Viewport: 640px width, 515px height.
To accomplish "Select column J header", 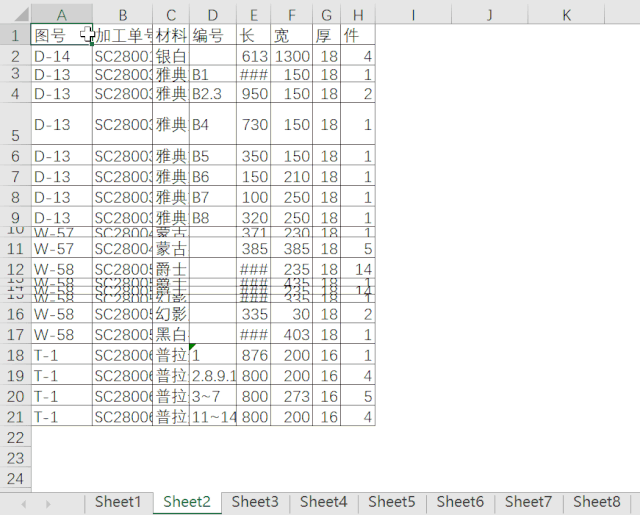I will (490, 15).
